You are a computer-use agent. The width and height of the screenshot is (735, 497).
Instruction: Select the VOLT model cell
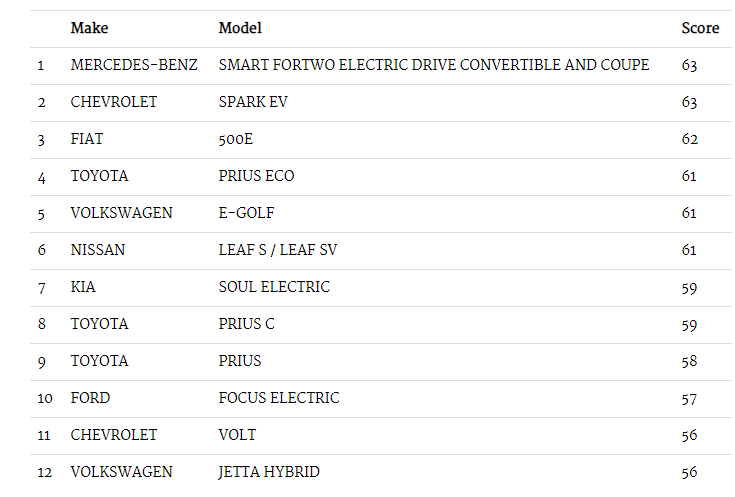pos(237,435)
